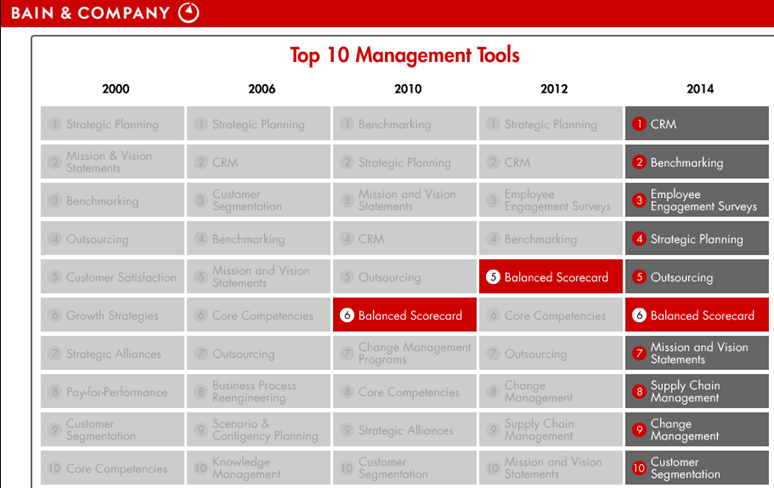Select Balanced Scorecard in the 2012 column
Screen dimensions: 774x488
[x=551, y=276]
